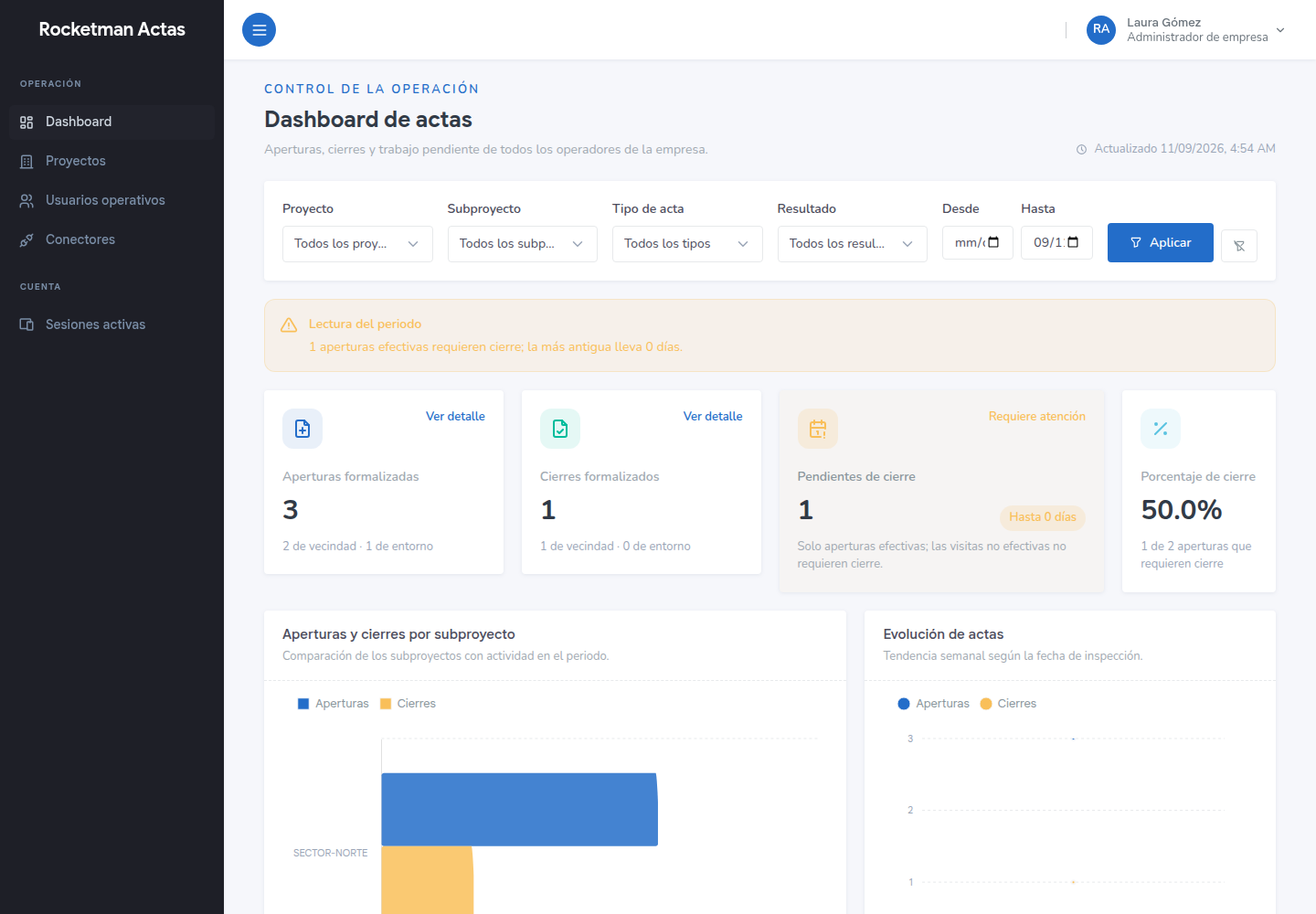
Task: Open the Hasta calendar picker icon
Action: 1073,242
